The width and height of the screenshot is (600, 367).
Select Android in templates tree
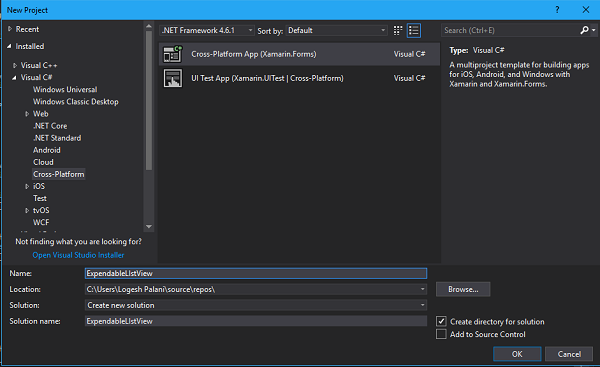(x=47, y=150)
